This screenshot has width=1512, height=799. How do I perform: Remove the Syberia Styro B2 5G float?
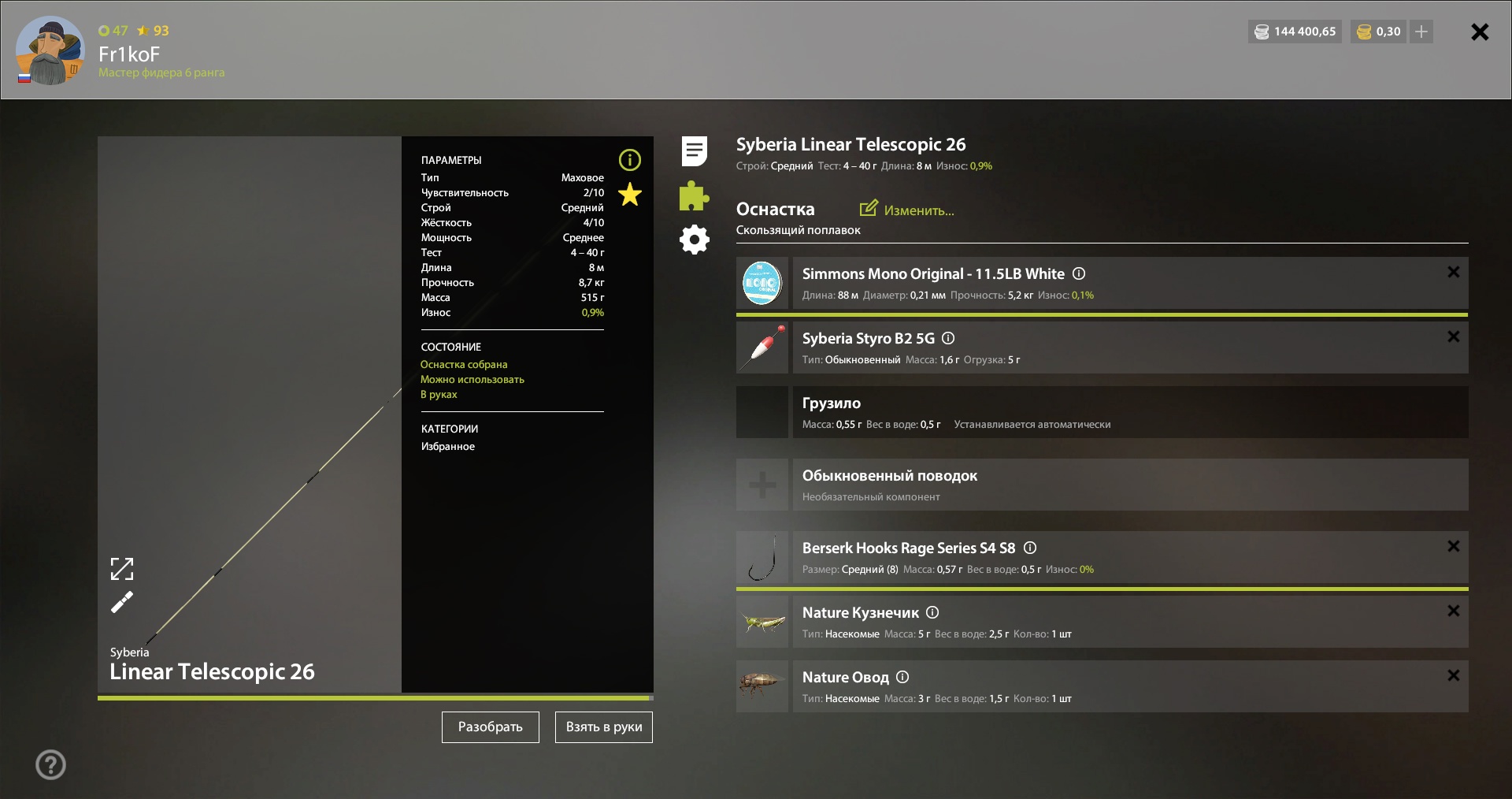click(1454, 336)
